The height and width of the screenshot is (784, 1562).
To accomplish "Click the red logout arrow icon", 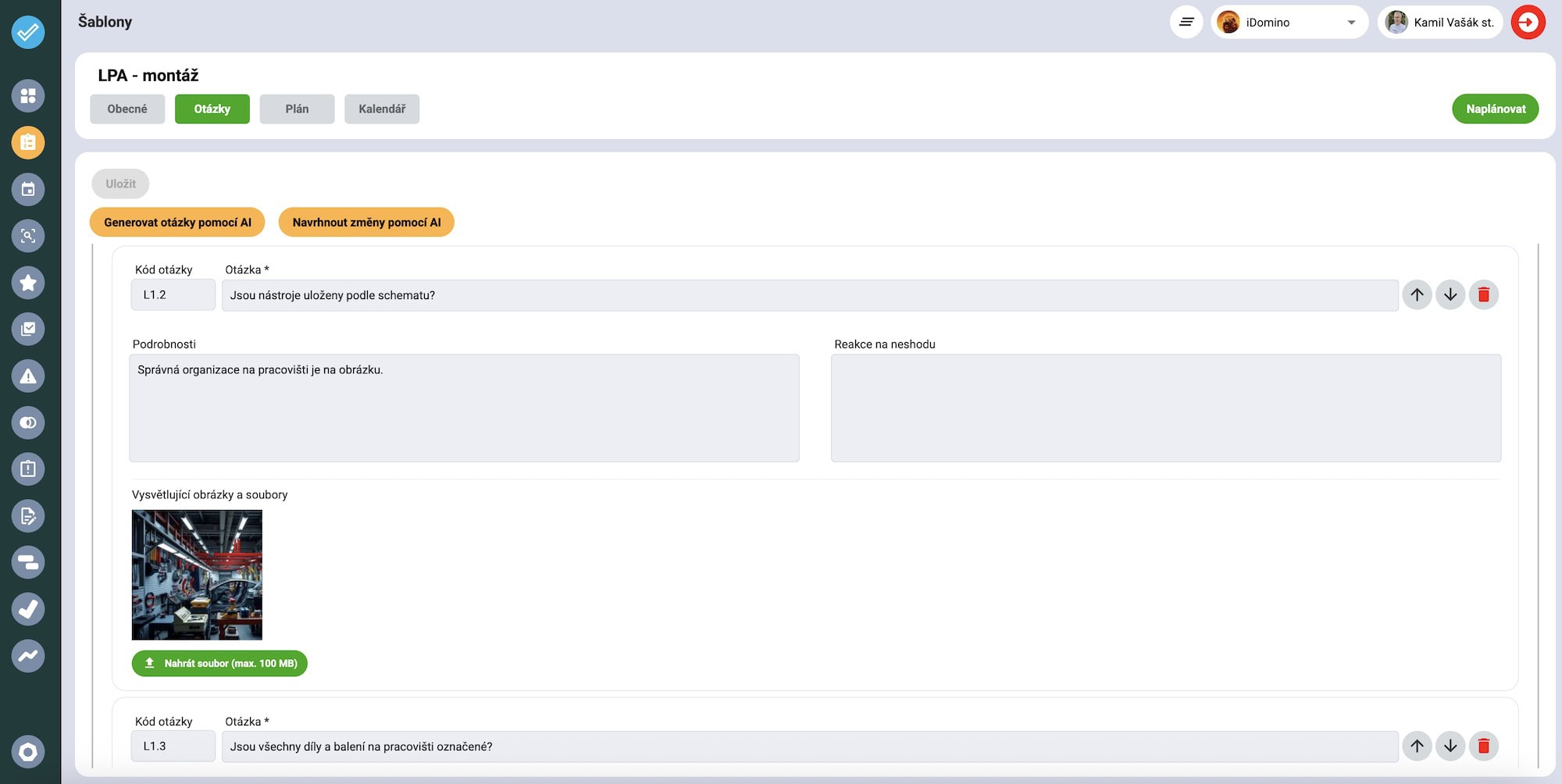I will pos(1528,23).
